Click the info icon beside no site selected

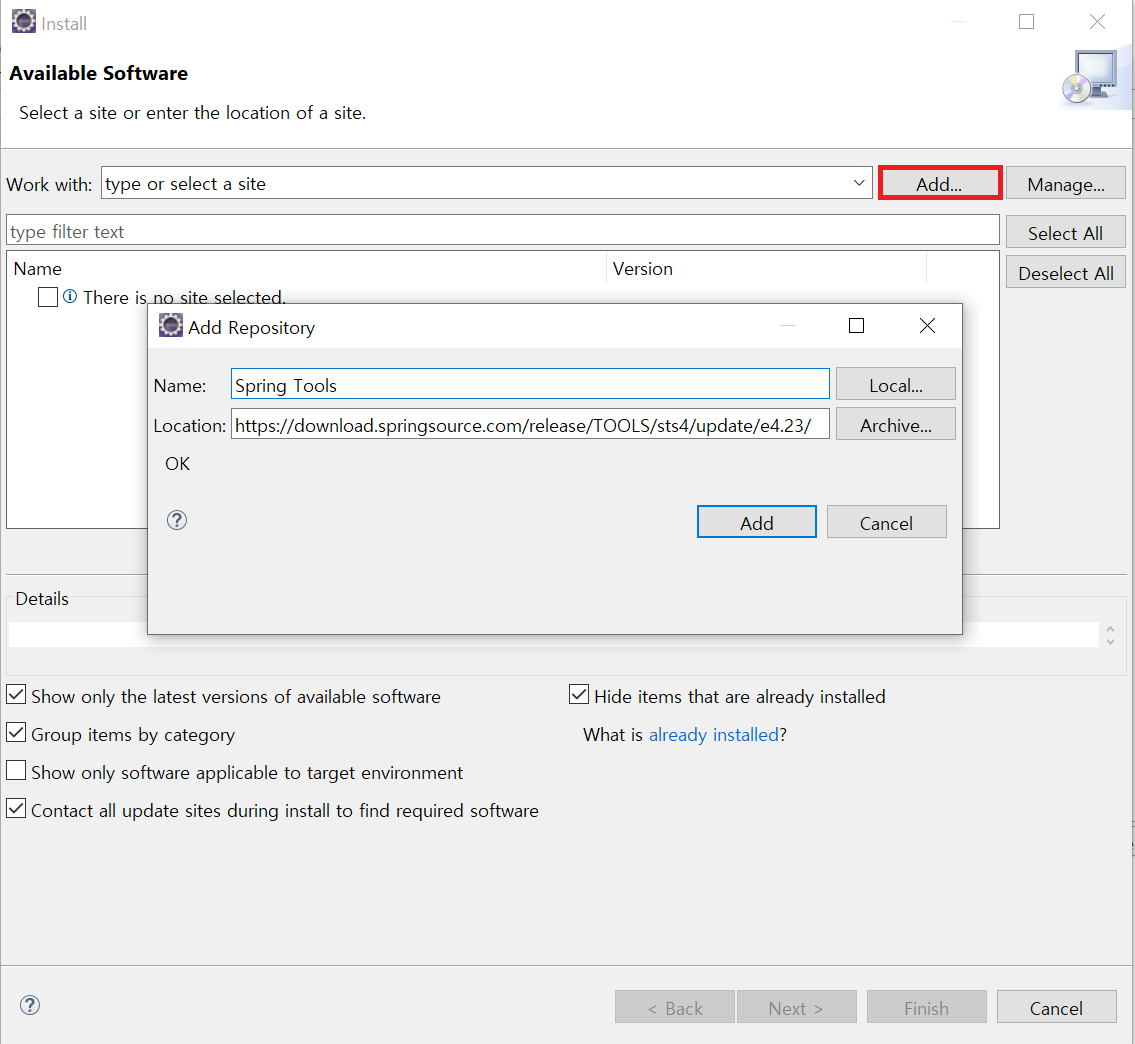(x=70, y=297)
